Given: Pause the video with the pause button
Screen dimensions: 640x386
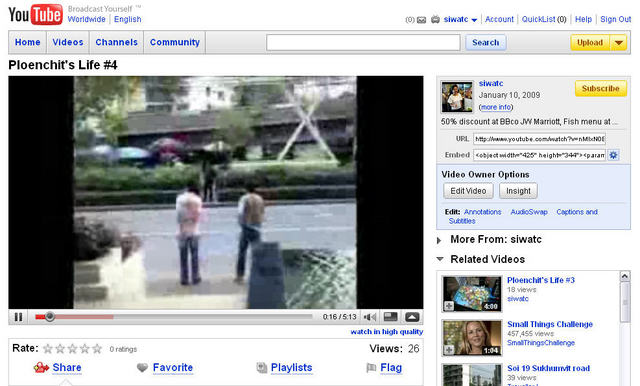Looking at the screenshot, I should (x=18, y=317).
